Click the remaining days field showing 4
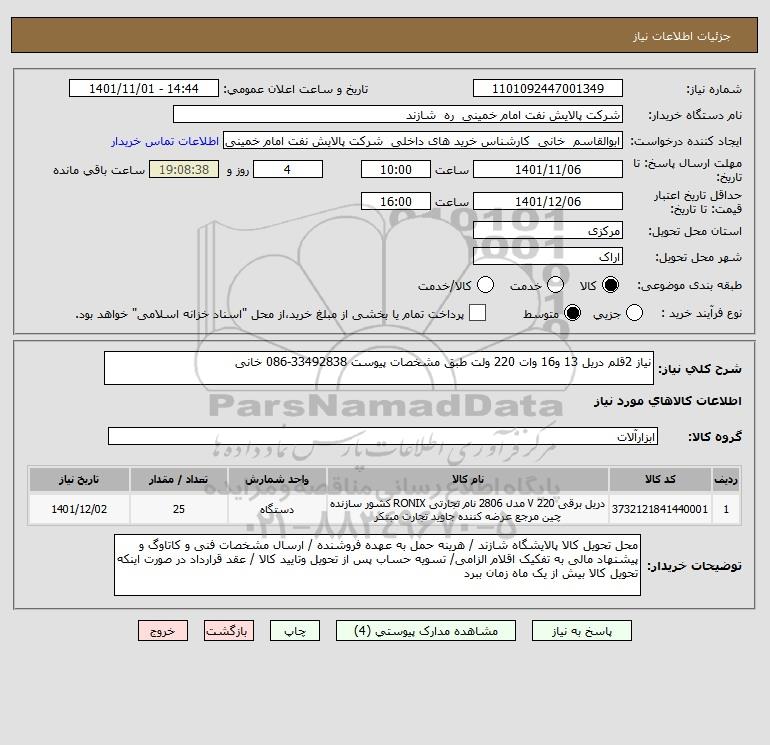Viewport: 770px width, 745px height. (288, 169)
